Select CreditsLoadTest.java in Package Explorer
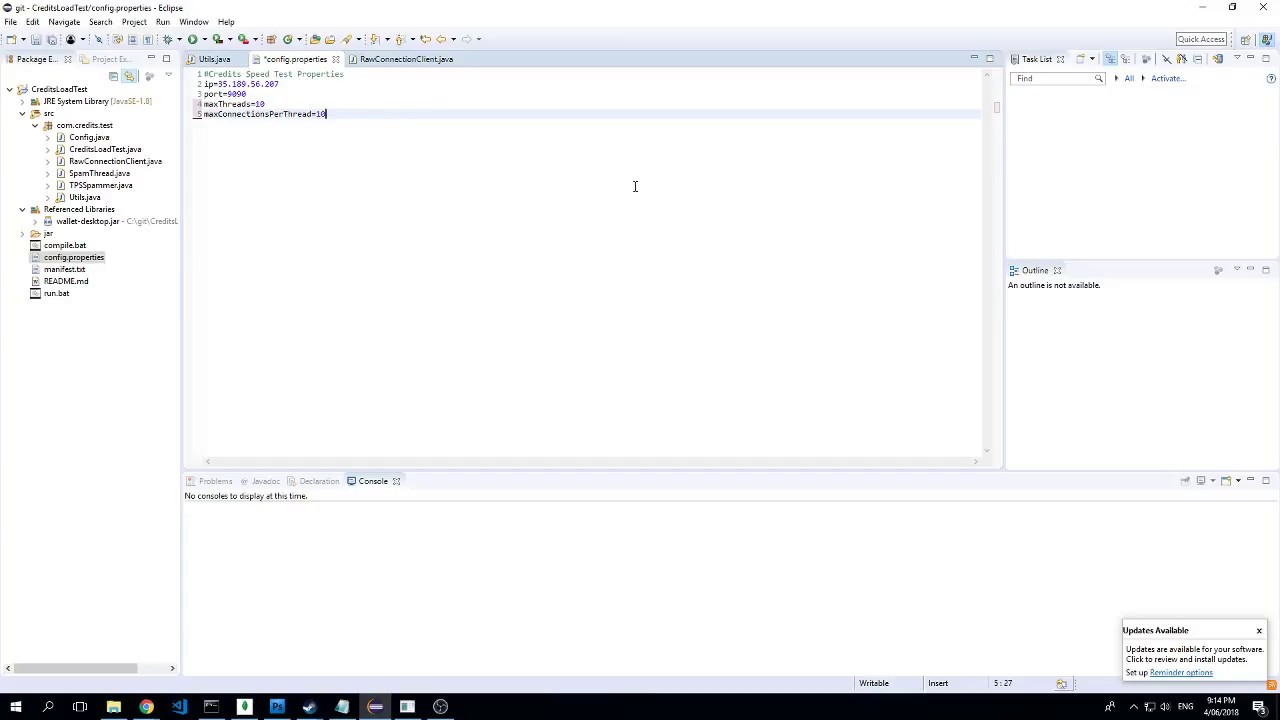 [x=105, y=149]
